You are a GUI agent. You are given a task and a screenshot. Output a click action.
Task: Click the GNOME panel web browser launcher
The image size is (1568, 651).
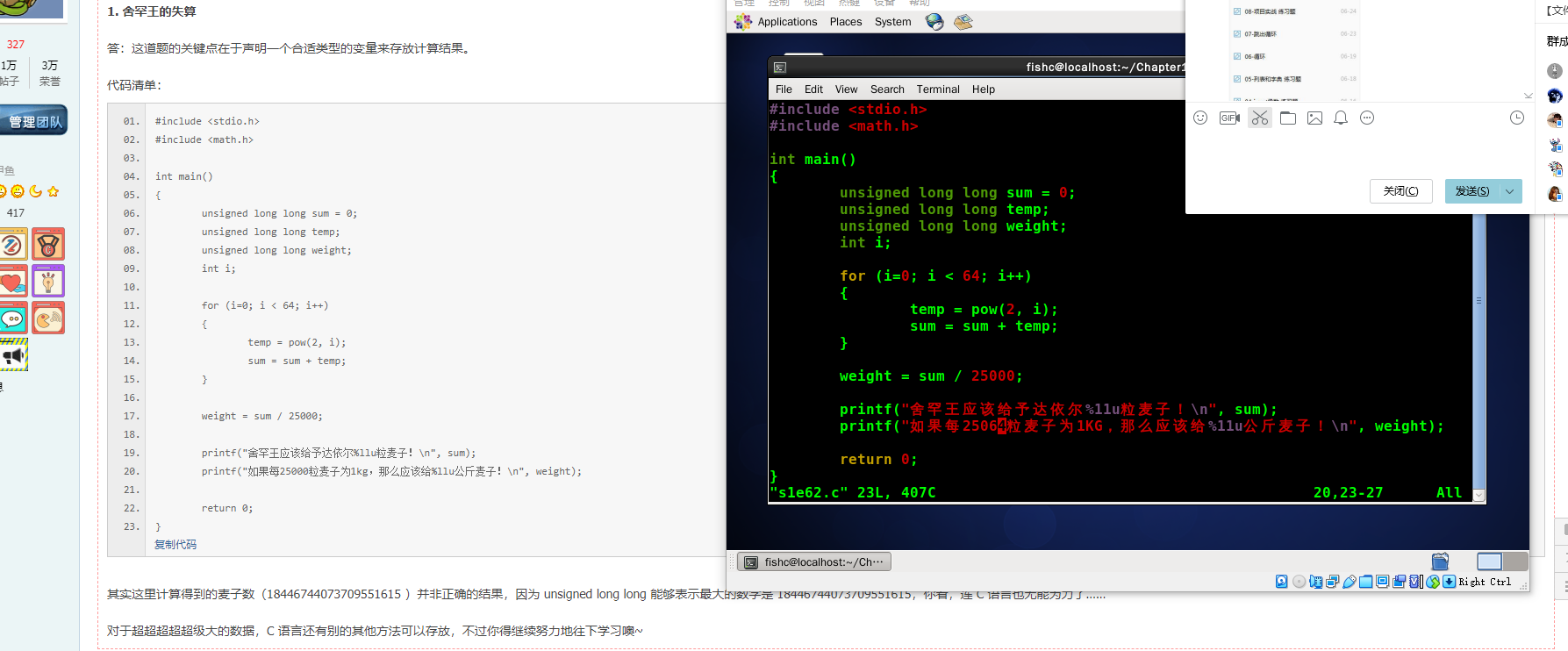[x=934, y=22]
